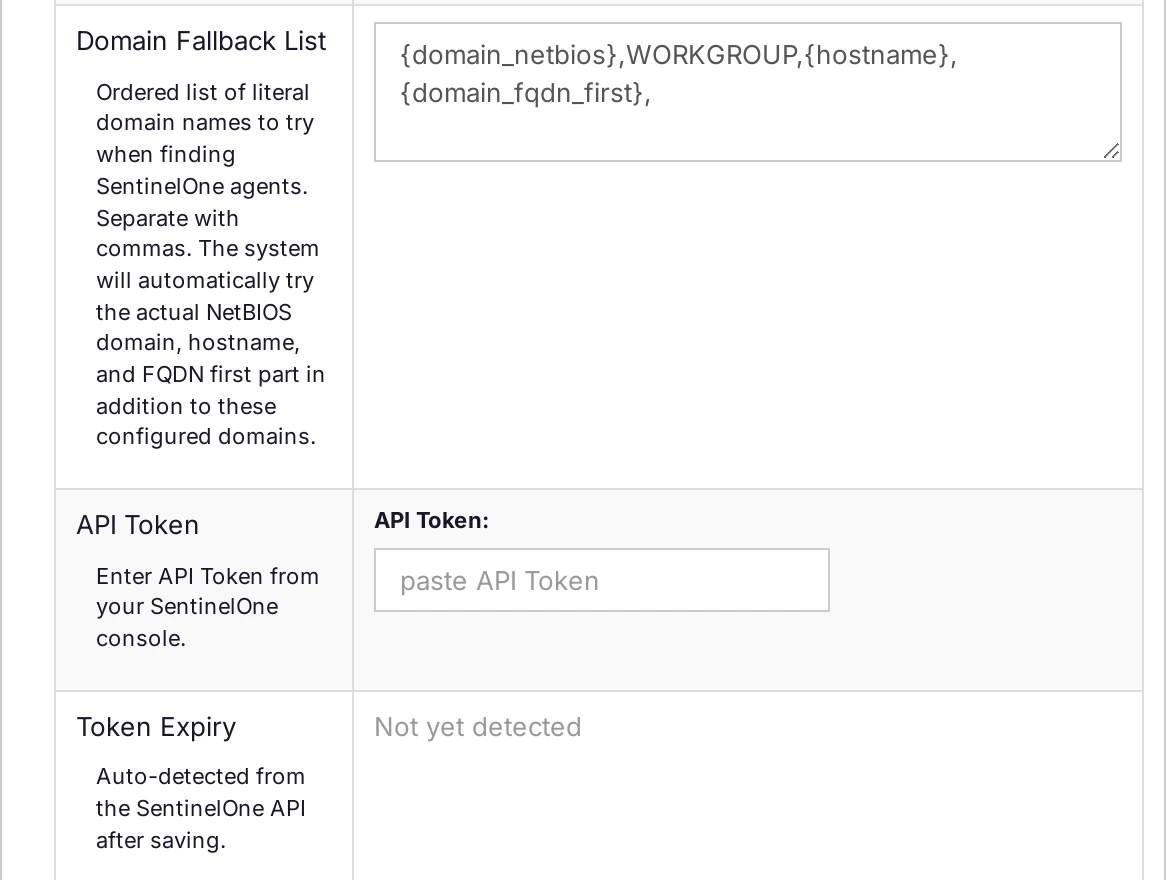Click the bold 'API Token:' field label
The height and width of the screenshot is (880, 1166).
click(431, 520)
